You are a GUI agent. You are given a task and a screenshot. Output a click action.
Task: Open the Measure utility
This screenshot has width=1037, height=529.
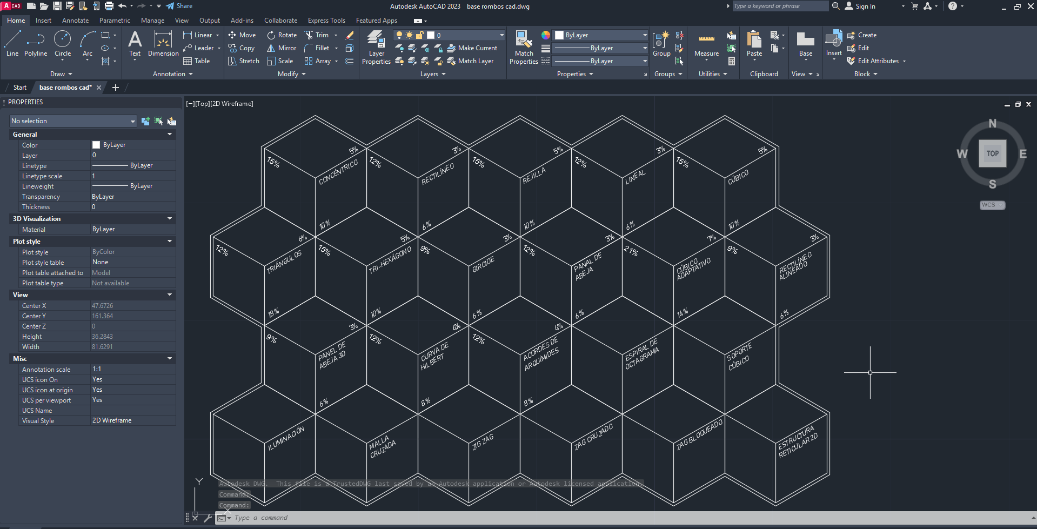coord(706,44)
